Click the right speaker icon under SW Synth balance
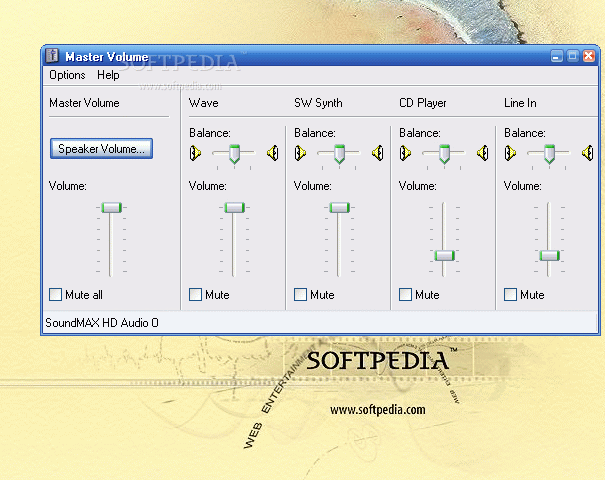Image resolution: width=605 pixels, height=480 pixels. (x=378, y=153)
